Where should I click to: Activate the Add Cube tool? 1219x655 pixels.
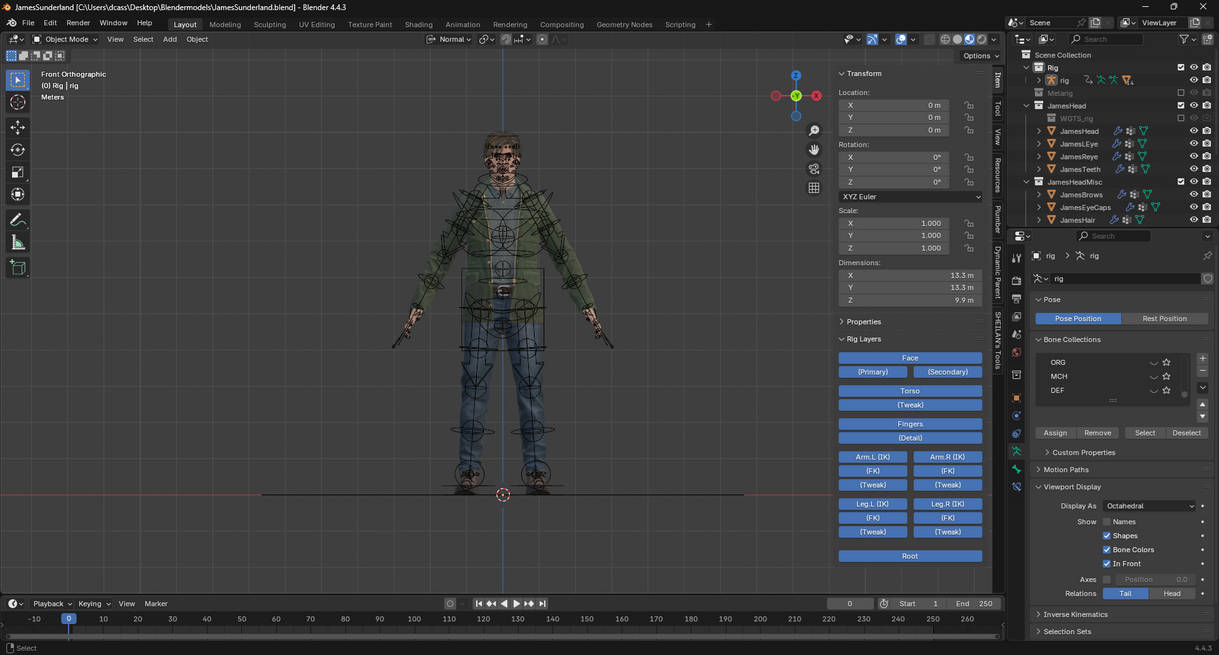[17, 266]
